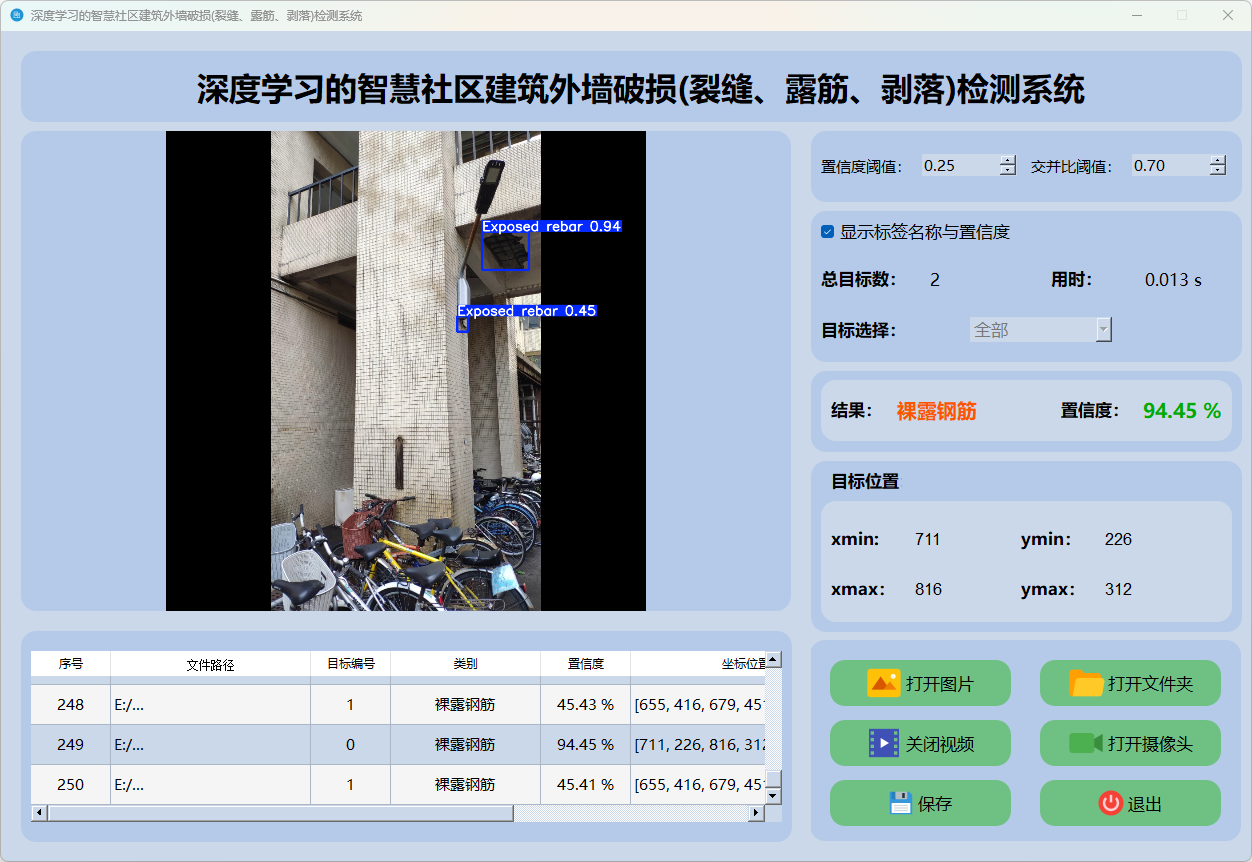Open the target selection dropdown
Image resolution: width=1252 pixels, height=862 pixels.
coord(1103,330)
